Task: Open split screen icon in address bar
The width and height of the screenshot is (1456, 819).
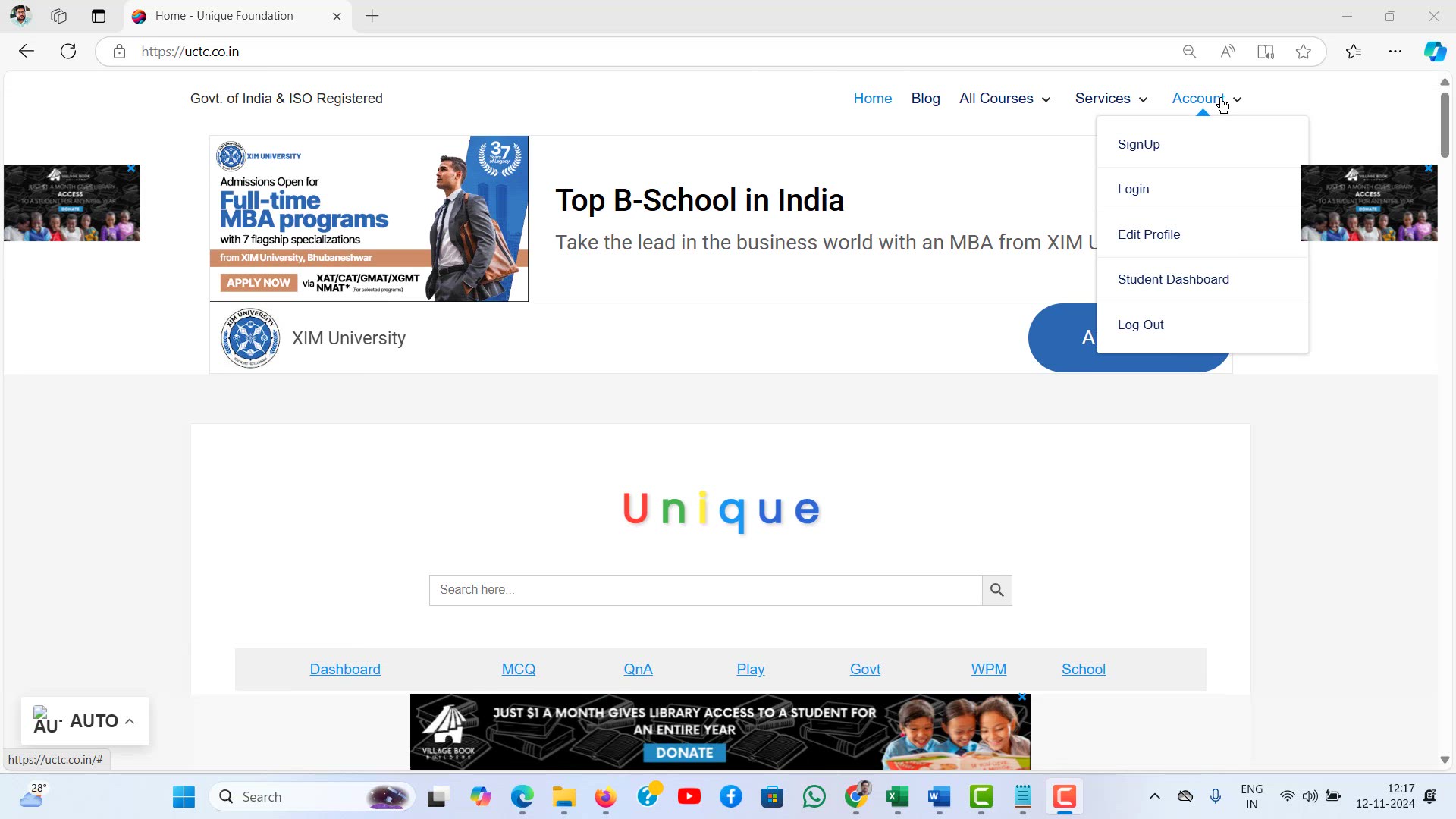Action: tap(1266, 52)
